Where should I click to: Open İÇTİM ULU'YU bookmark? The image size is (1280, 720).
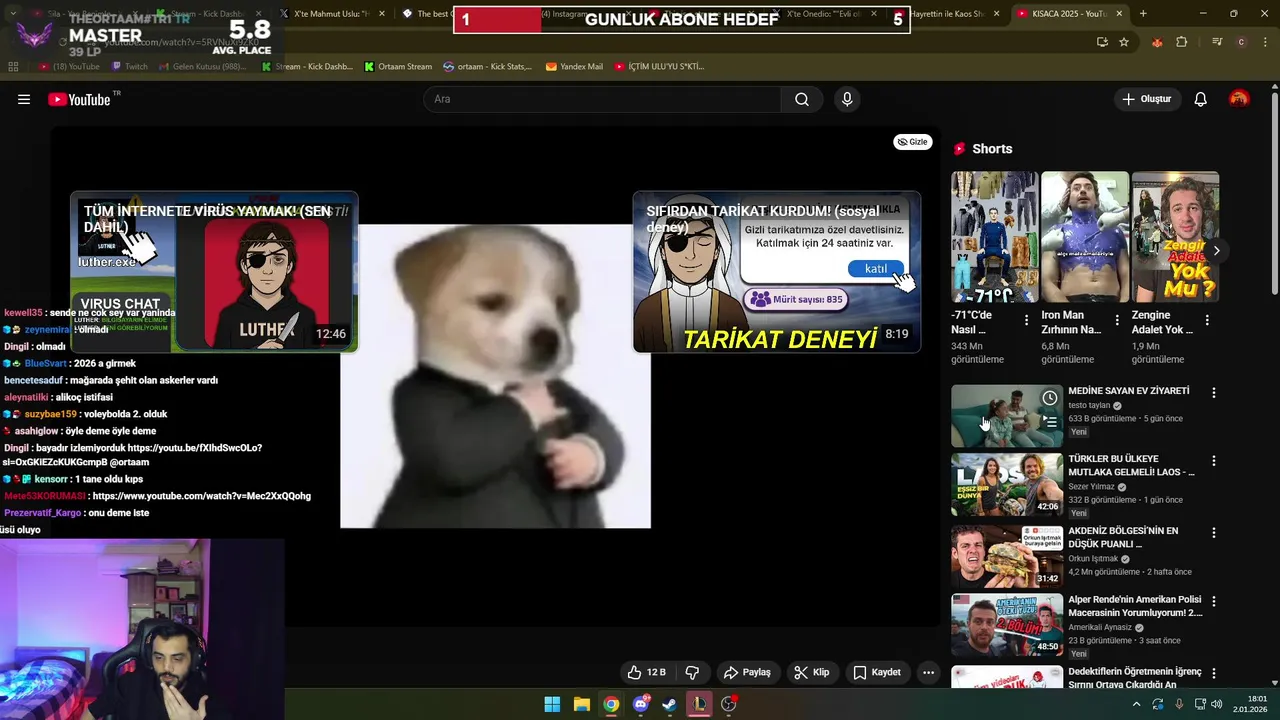(659, 67)
